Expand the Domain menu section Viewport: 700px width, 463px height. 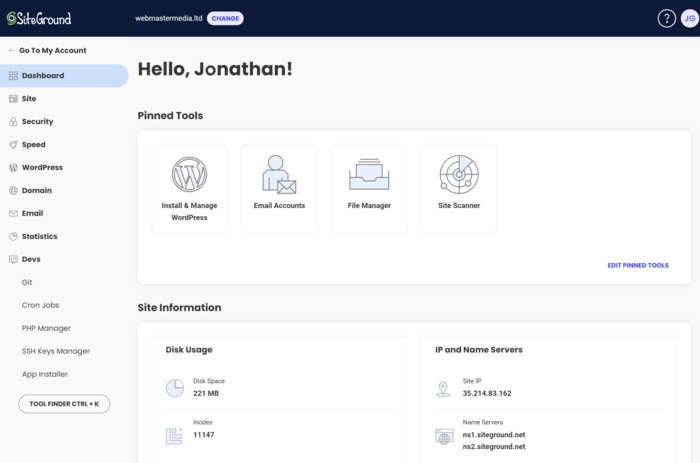point(37,191)
